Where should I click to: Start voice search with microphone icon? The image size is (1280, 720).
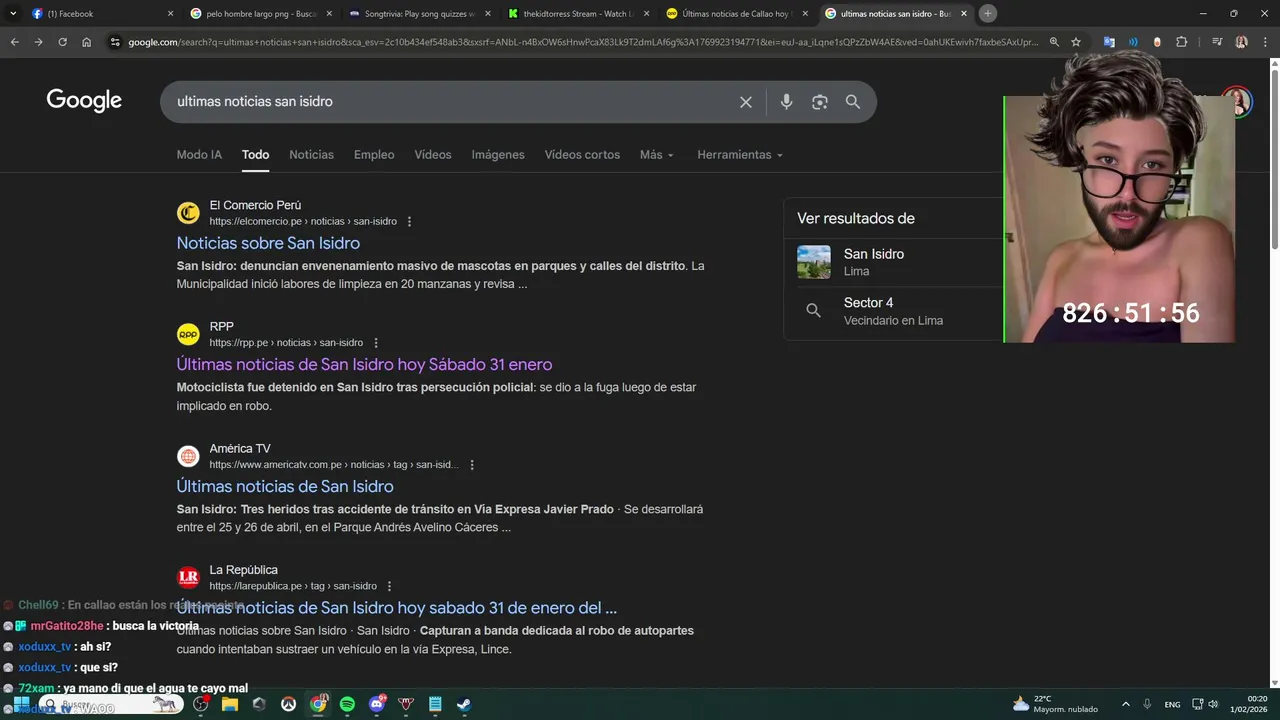786,102
